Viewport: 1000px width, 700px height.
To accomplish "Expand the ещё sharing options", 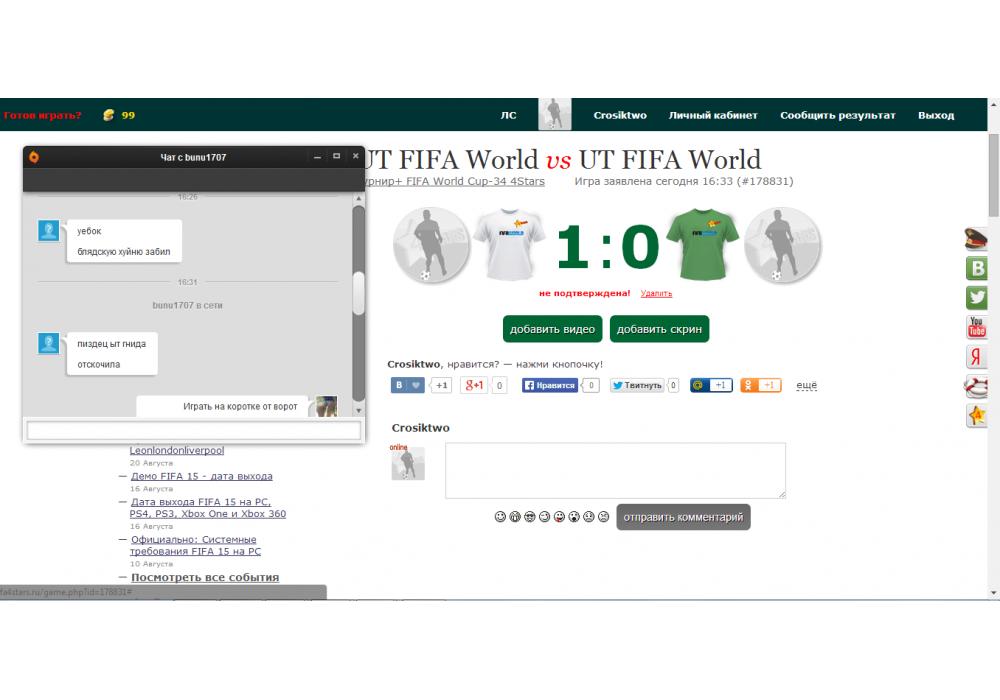I will coord(807,385).
